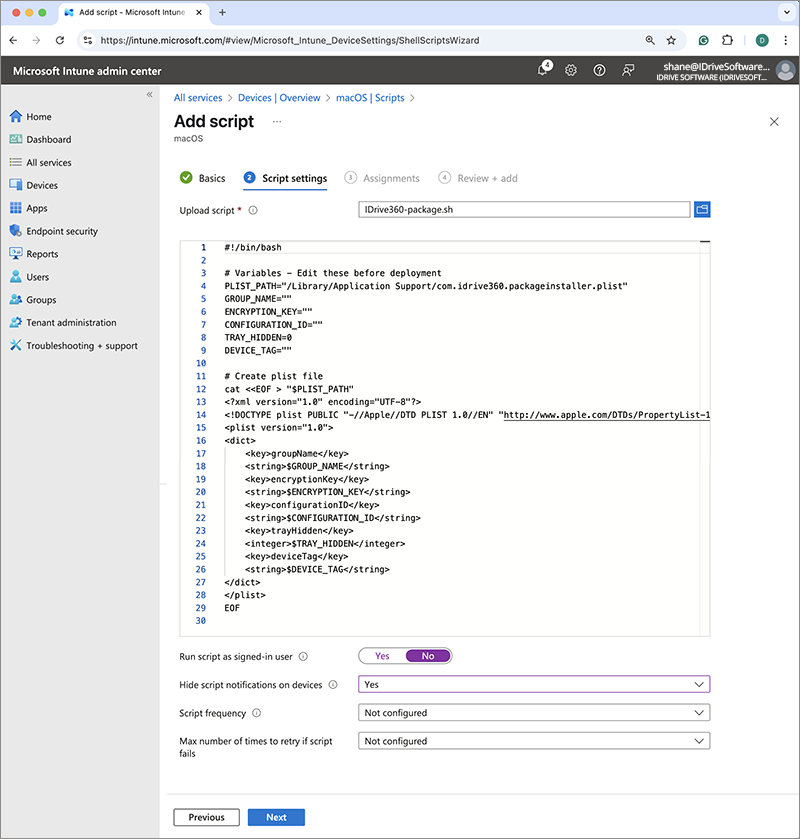Bookmark this page with the star icon
800x839 pixels.
tap(671, 40)
